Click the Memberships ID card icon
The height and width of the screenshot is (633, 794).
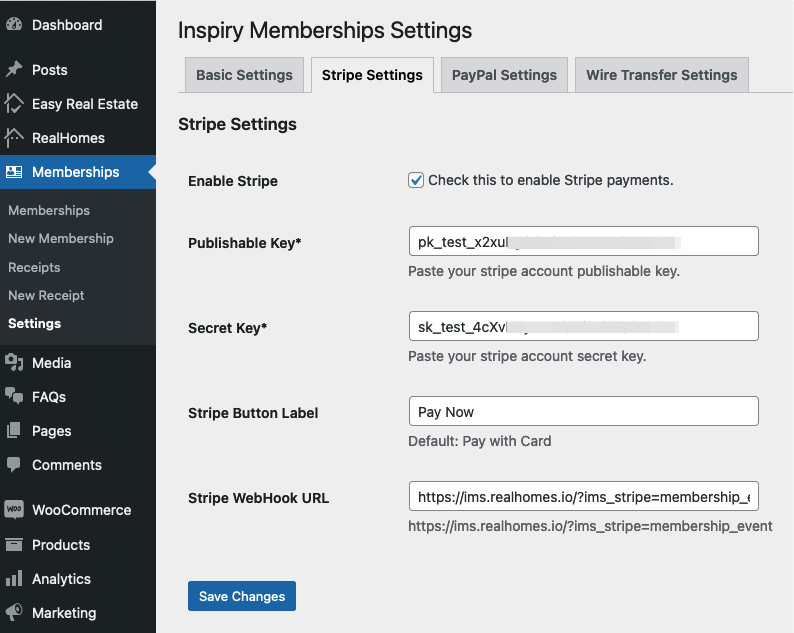[14, 172]
